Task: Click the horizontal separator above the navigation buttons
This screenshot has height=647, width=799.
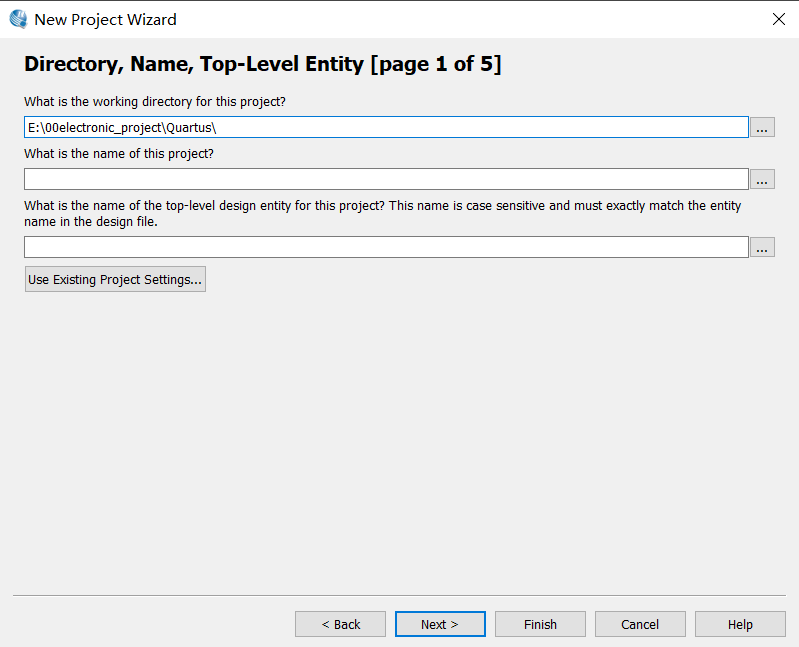Action: [400, 596]
